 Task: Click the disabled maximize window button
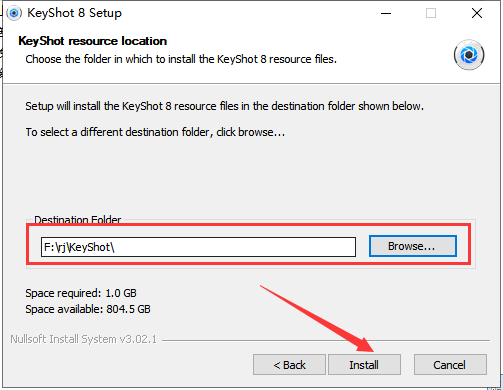tap(431, 13)
